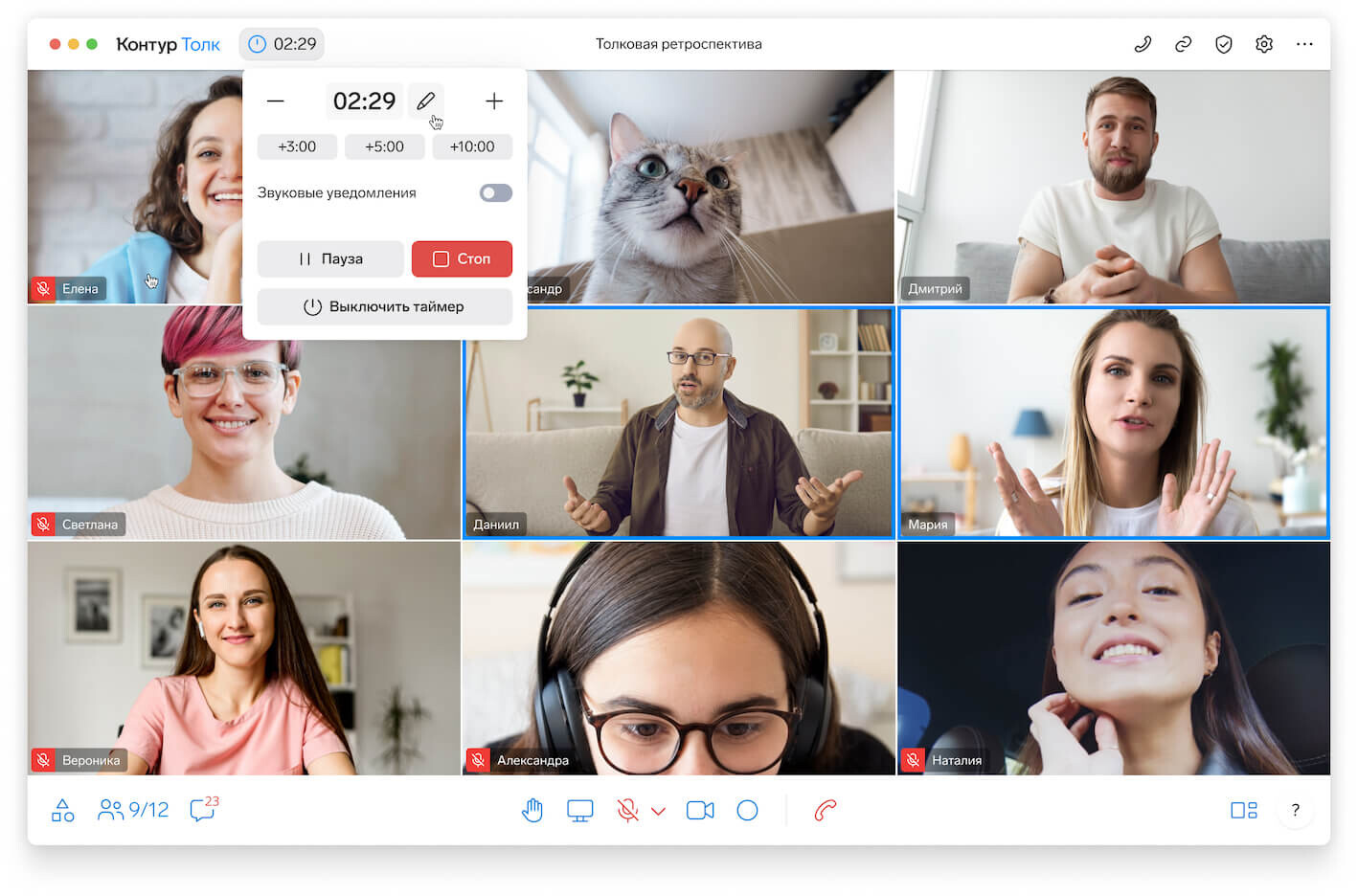Screen dimensions: 1358x896
Task: Decrease timer with the minus button
Action: point(276,101)
